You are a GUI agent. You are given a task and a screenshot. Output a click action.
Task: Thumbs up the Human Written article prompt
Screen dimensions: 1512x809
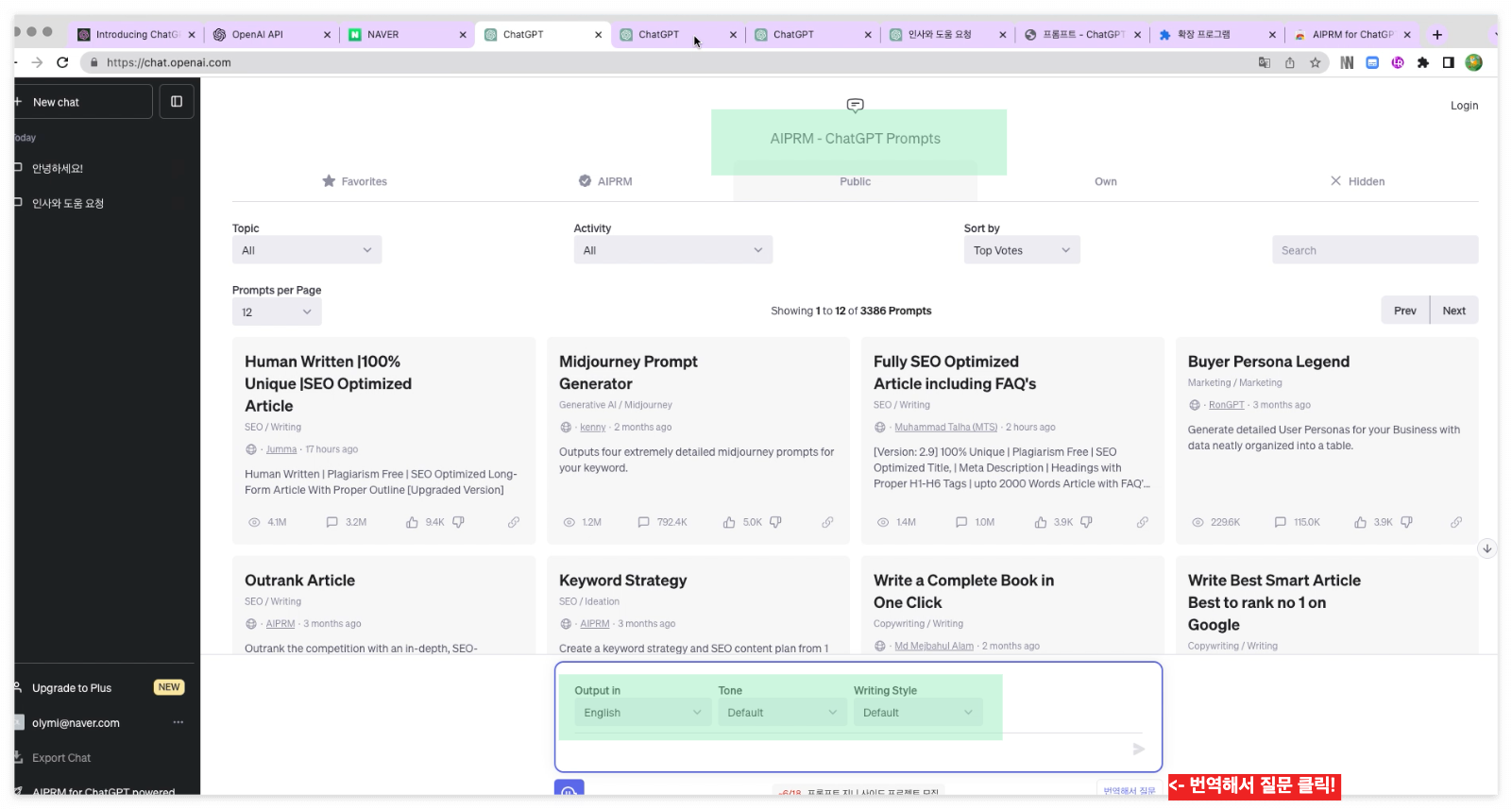pyautogui.click(x=412, y=522)
